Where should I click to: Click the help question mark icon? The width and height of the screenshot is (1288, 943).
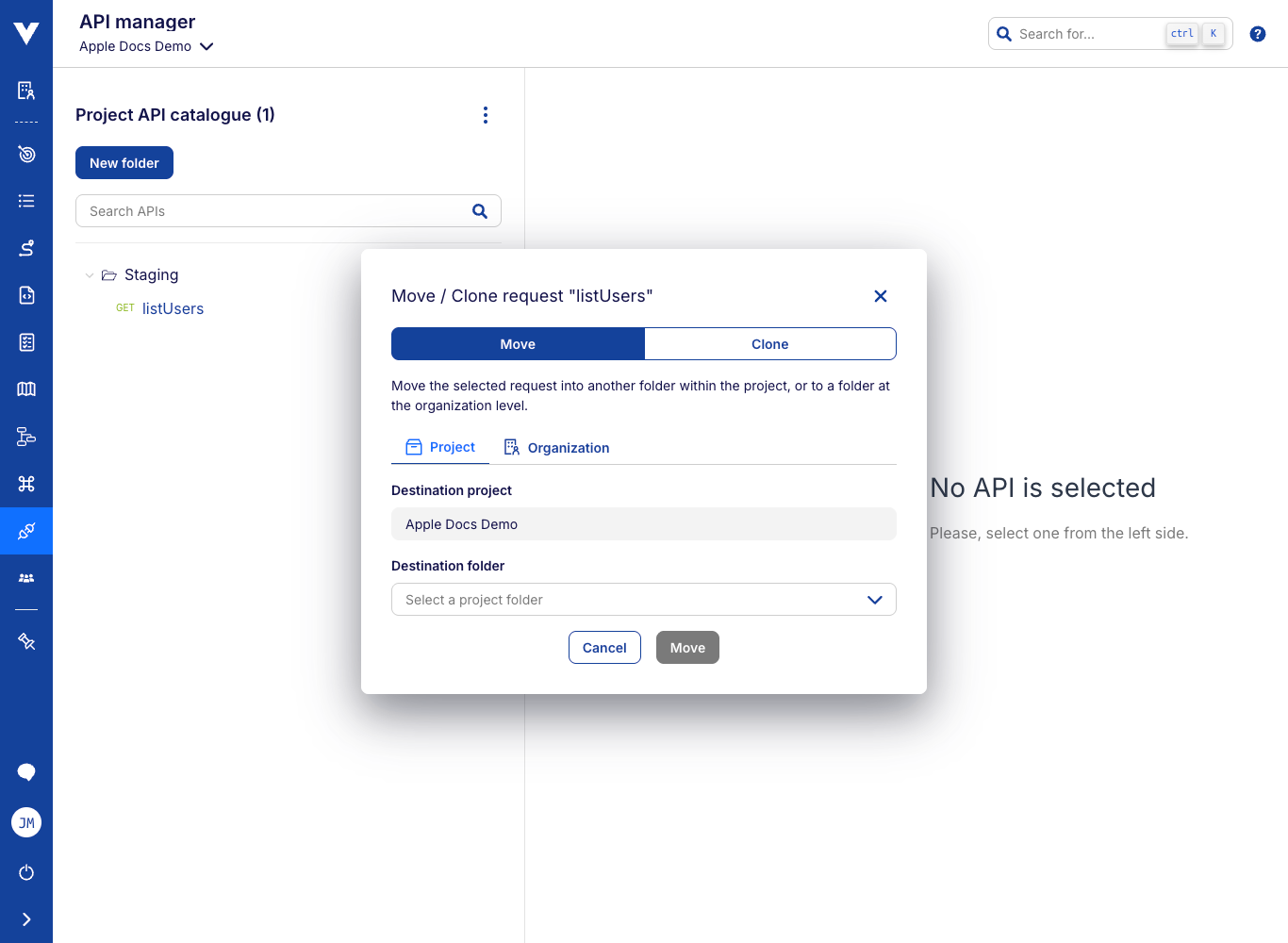coord(1257,34)
